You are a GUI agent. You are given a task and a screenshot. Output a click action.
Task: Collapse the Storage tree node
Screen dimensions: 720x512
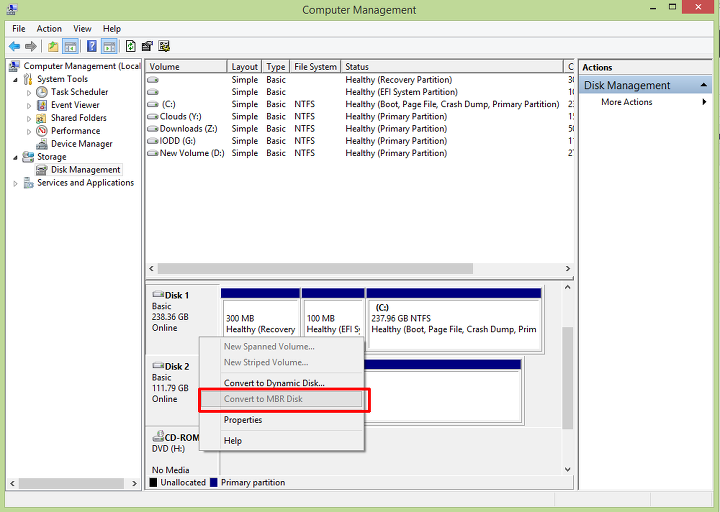click(16, 158)
